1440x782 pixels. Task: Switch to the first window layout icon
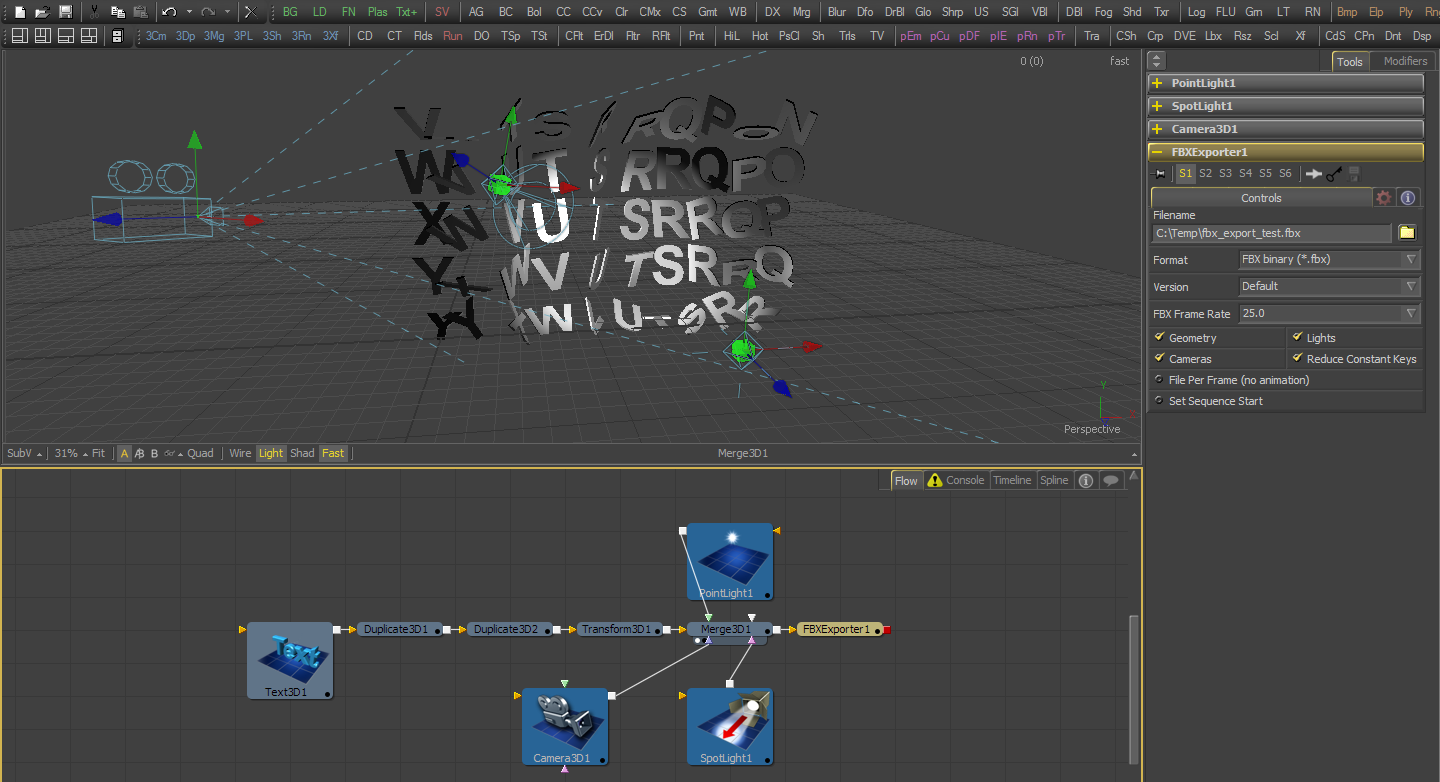pos(19,35)
